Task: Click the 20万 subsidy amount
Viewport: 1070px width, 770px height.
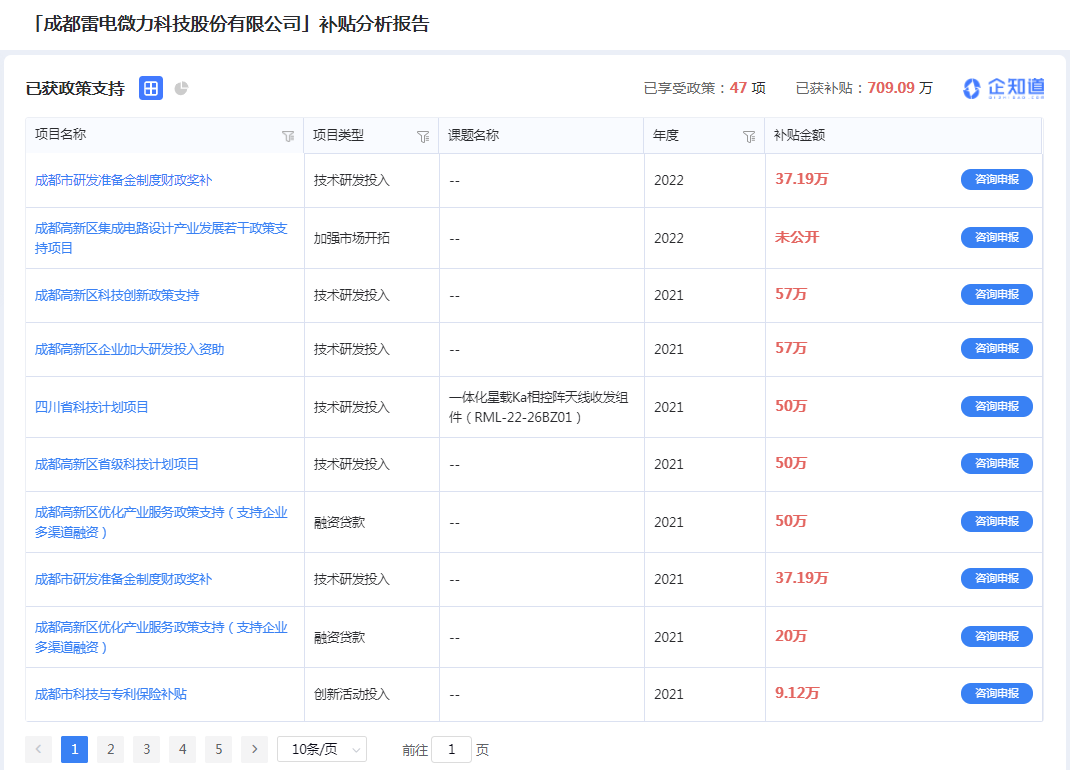Action: [791, 636]
